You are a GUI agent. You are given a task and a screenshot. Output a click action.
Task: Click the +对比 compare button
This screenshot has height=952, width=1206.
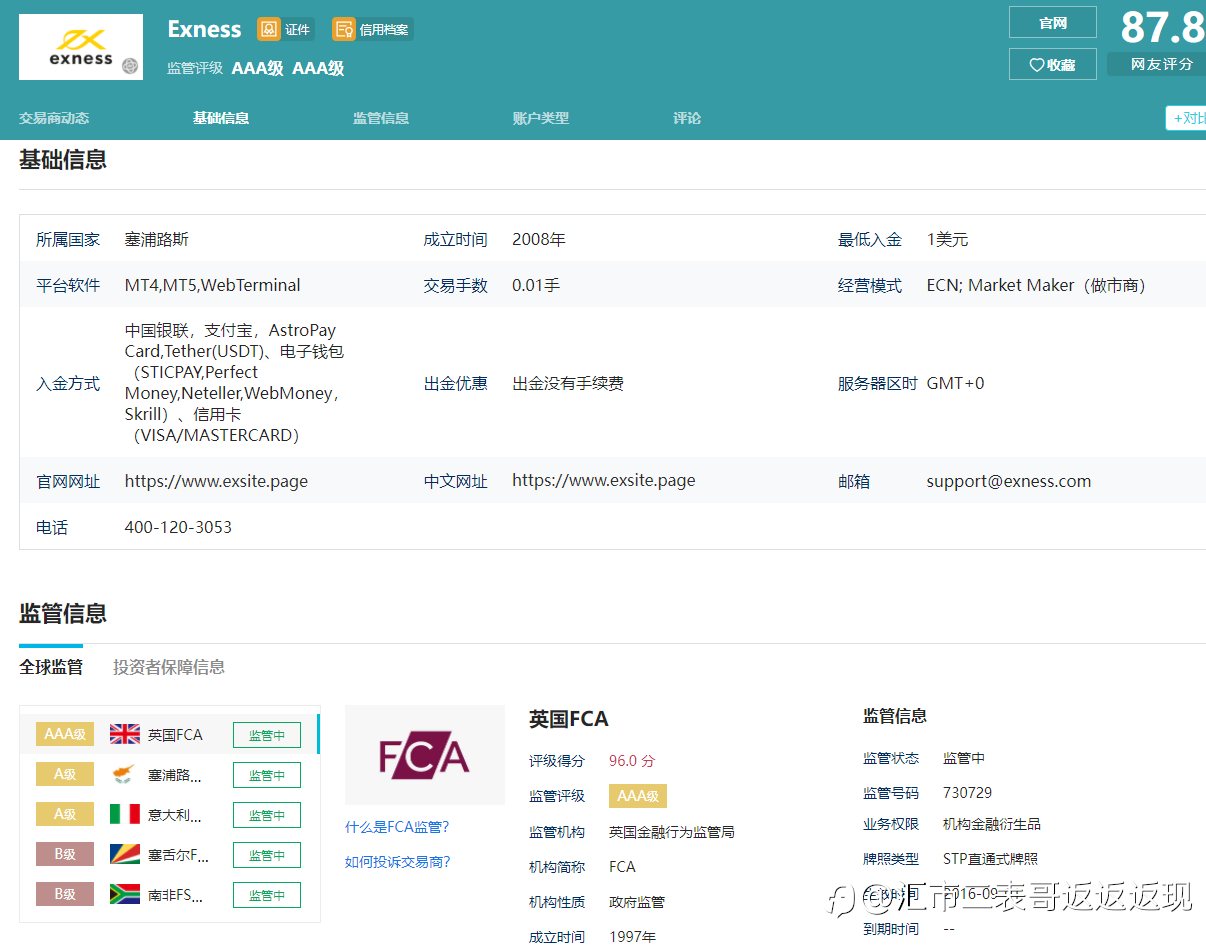coord(1186,118)
